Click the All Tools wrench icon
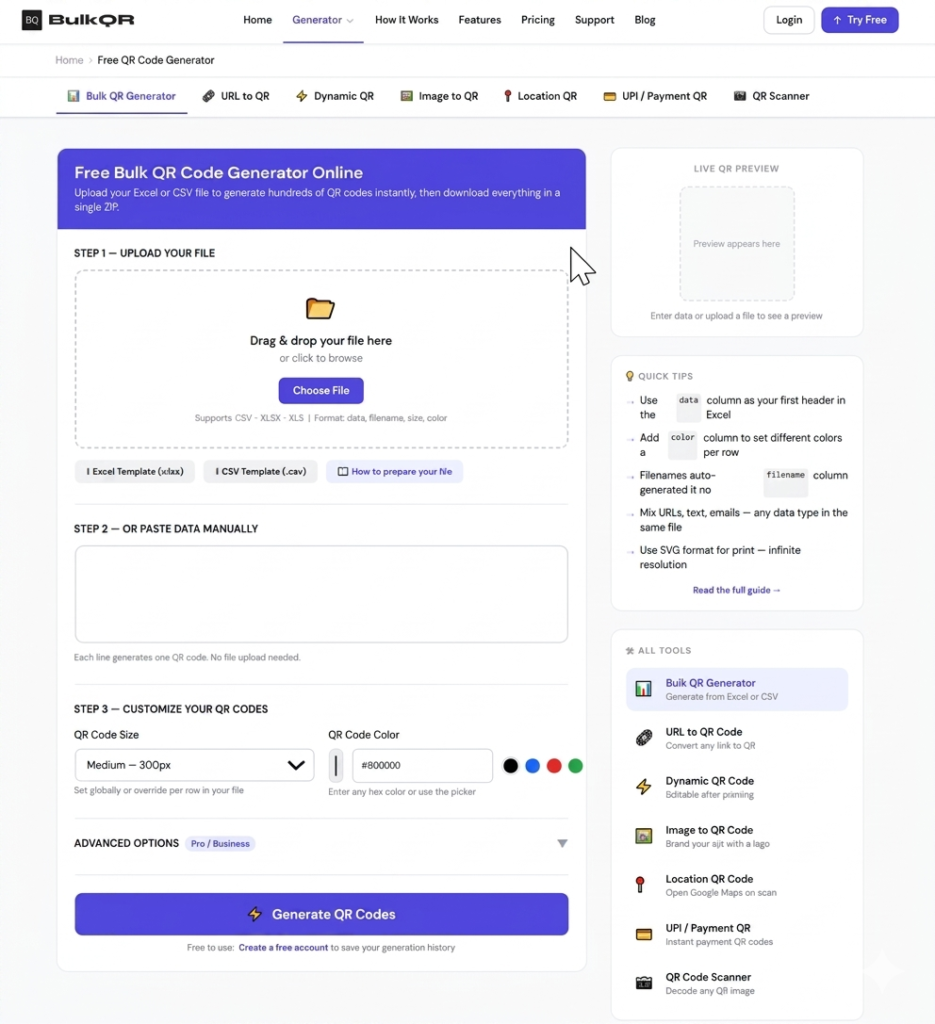Screen dimensions: 935x1024 tap(629, 650)
